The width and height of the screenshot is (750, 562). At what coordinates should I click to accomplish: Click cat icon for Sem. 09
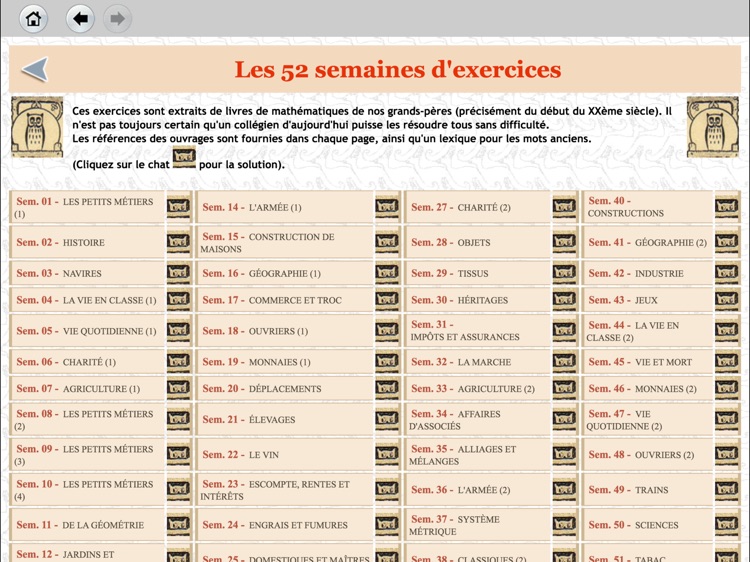point(179,454)
